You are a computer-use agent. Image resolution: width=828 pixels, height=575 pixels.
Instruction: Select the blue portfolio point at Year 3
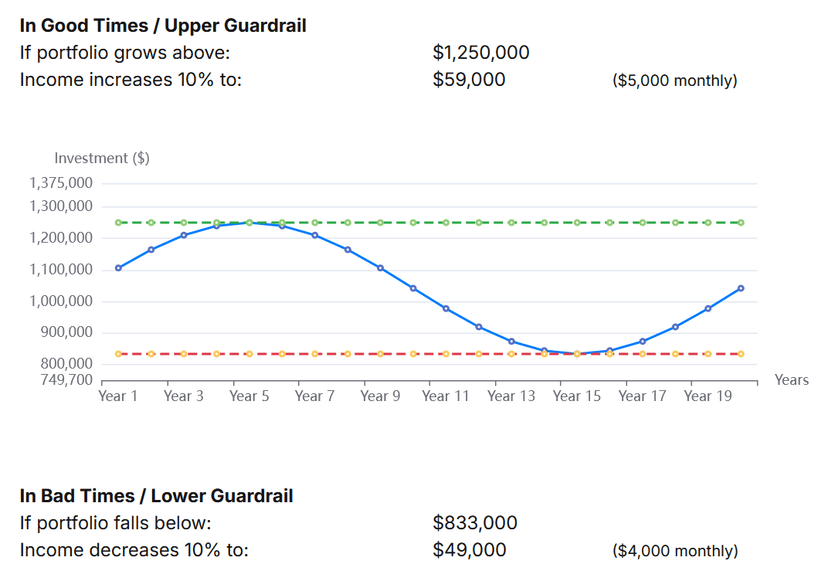184,235
